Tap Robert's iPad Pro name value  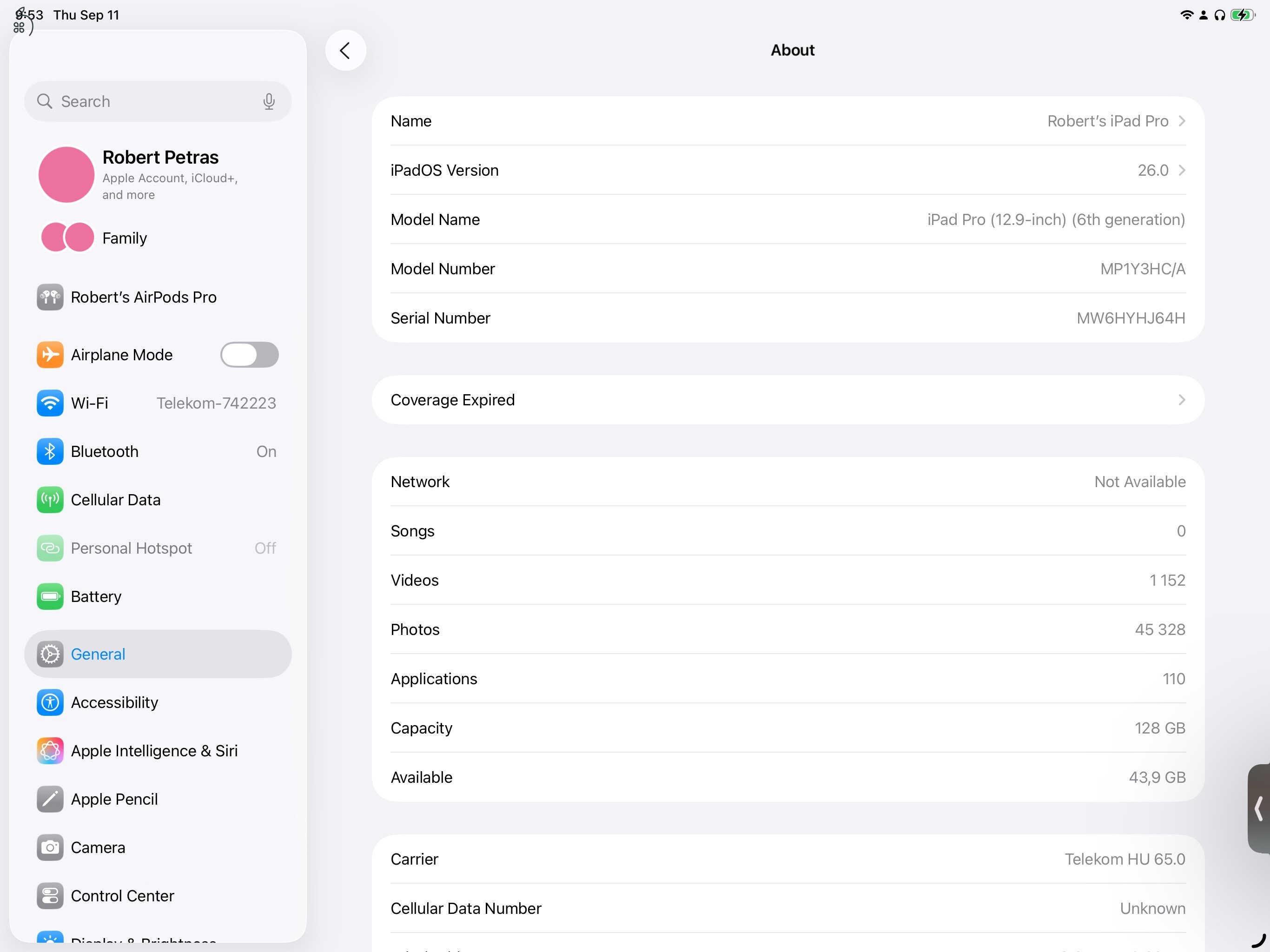[x=1107, y=121]
